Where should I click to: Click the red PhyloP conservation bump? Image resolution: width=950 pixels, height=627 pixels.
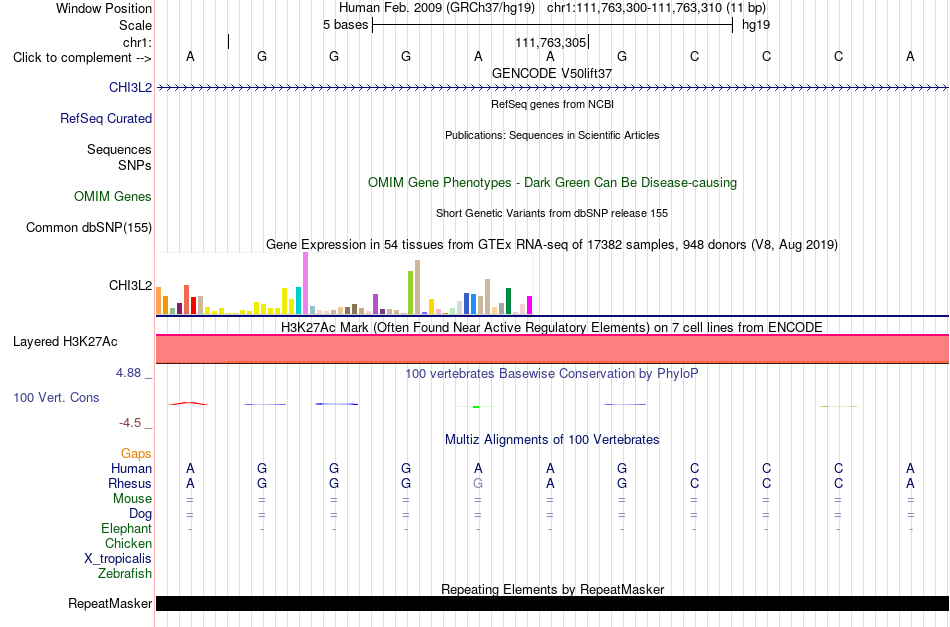point(190,403)
